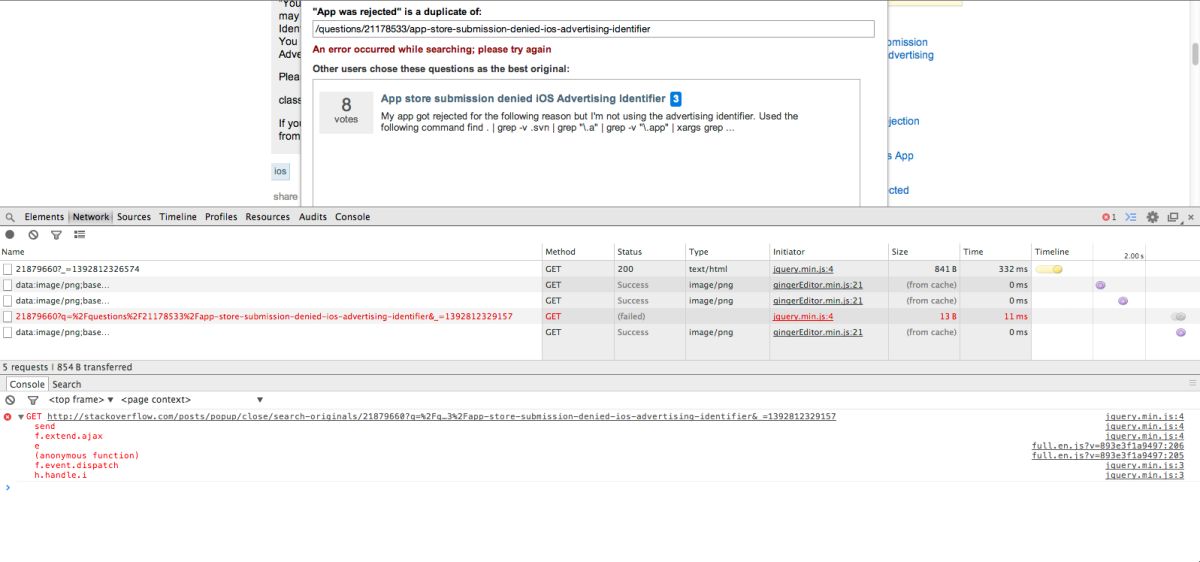The width and height of the screenshot is (1200, 562).
Task: Switch to the Elements tab
Action: pos(44,217)
